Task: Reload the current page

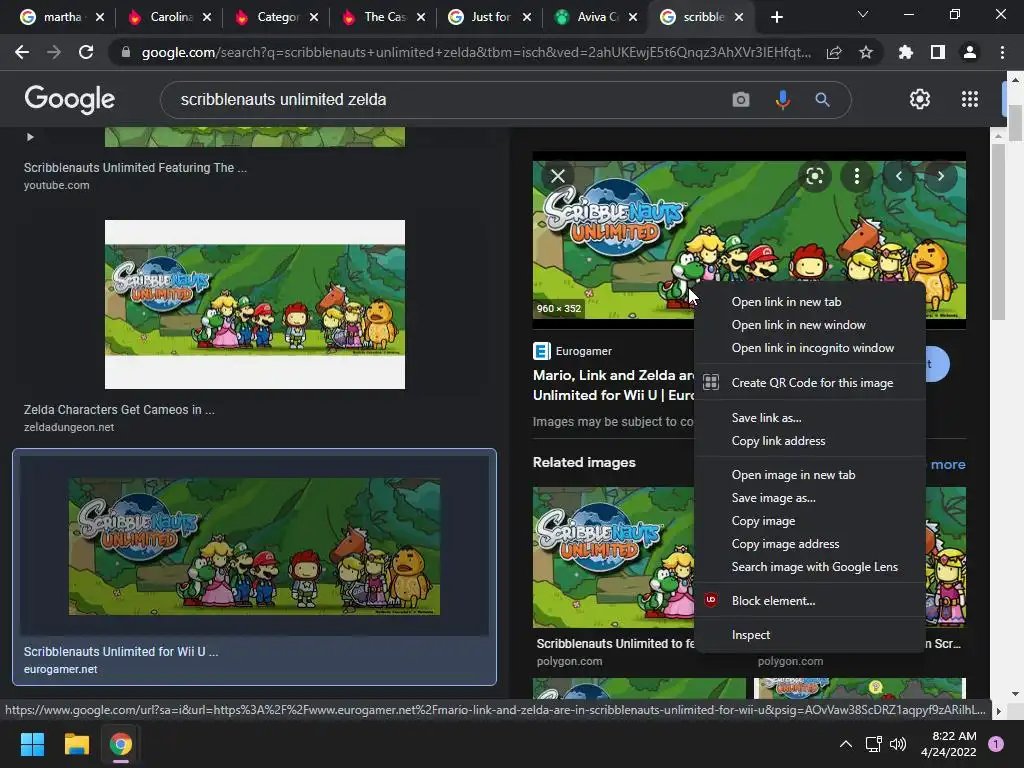Action: pyautogui.click(x=86, y=52)
